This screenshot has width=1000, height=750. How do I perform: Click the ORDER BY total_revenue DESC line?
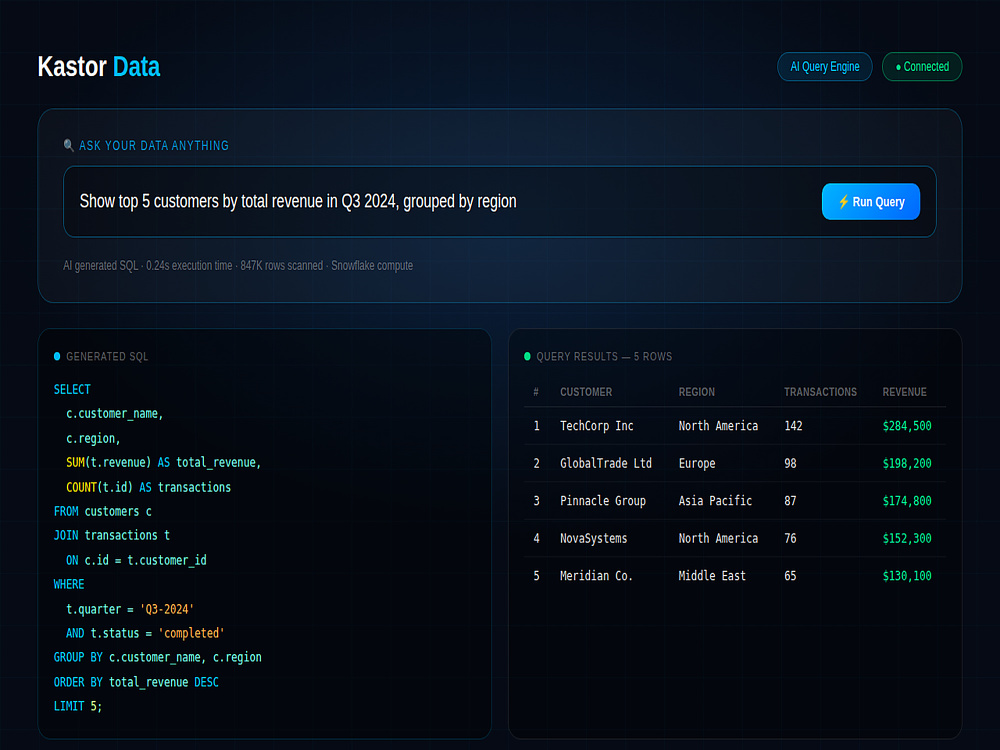136,682
